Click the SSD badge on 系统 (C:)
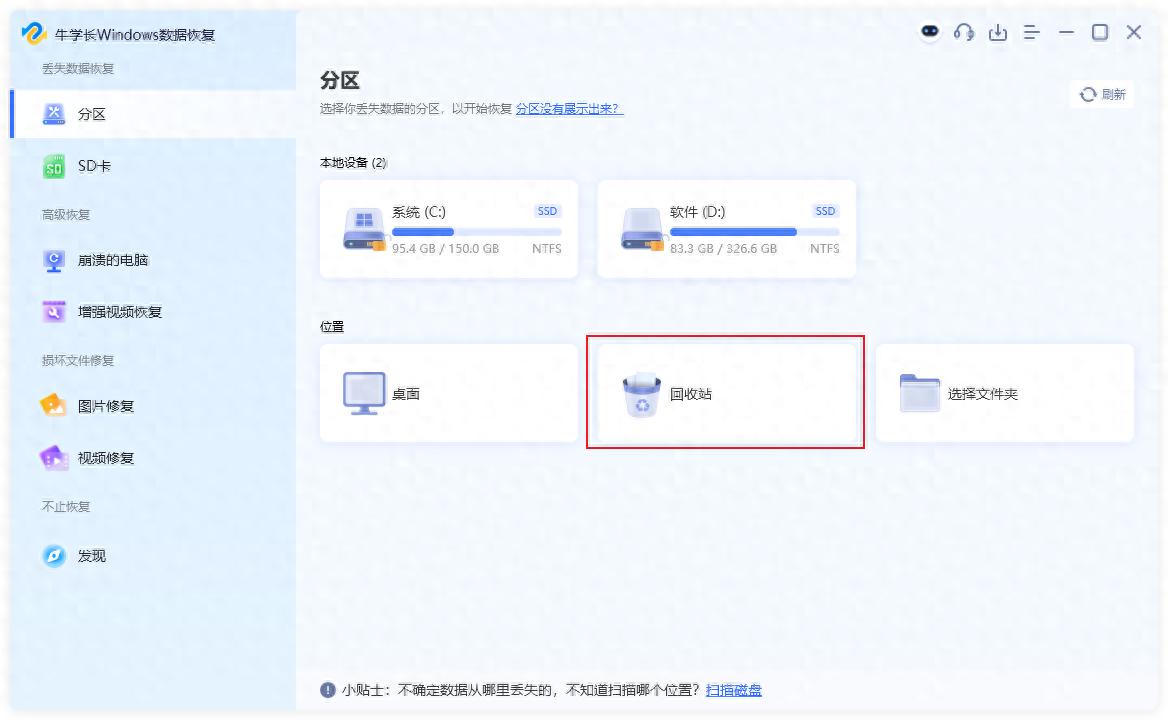 pos(548,211)
